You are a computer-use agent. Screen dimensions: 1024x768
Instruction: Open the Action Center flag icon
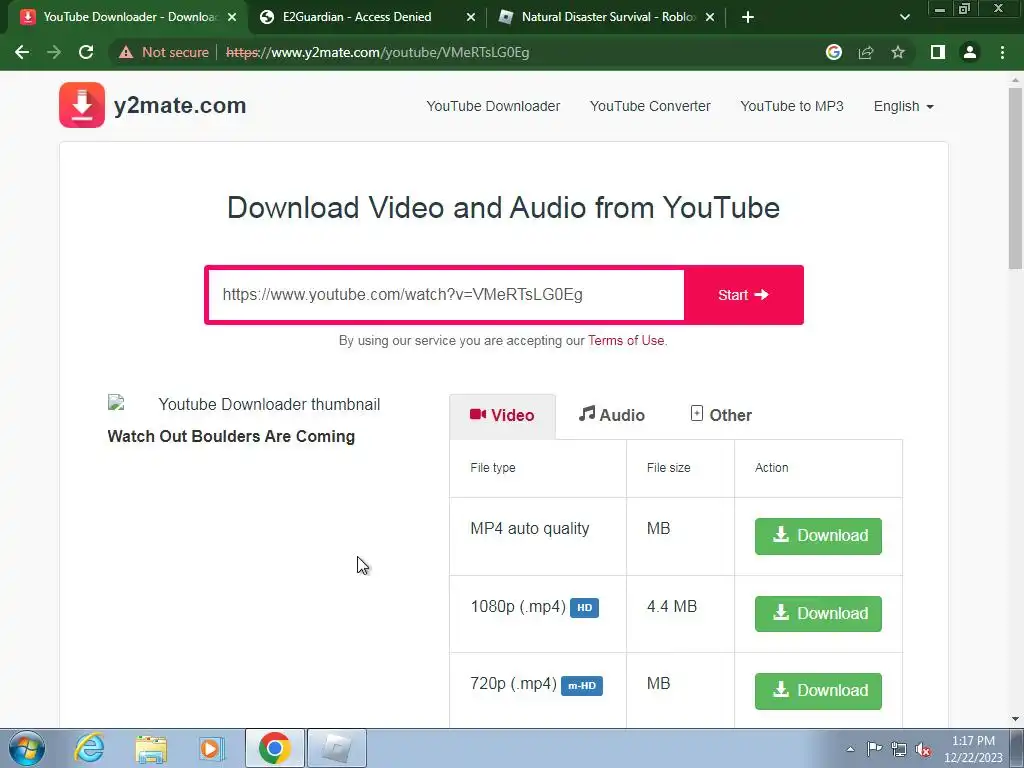tap(874, 749)
